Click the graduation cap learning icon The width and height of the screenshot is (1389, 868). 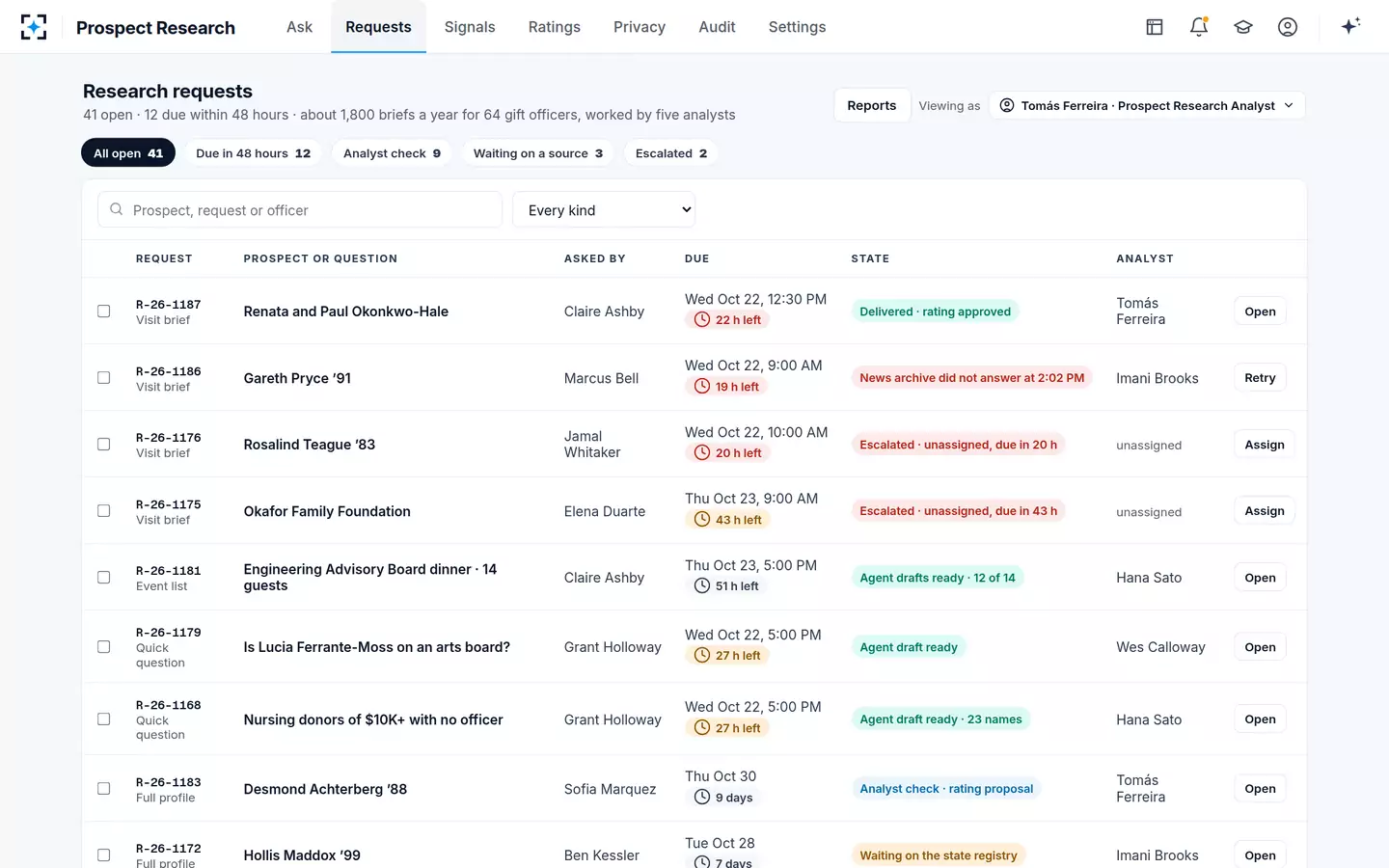(1243, 27)
